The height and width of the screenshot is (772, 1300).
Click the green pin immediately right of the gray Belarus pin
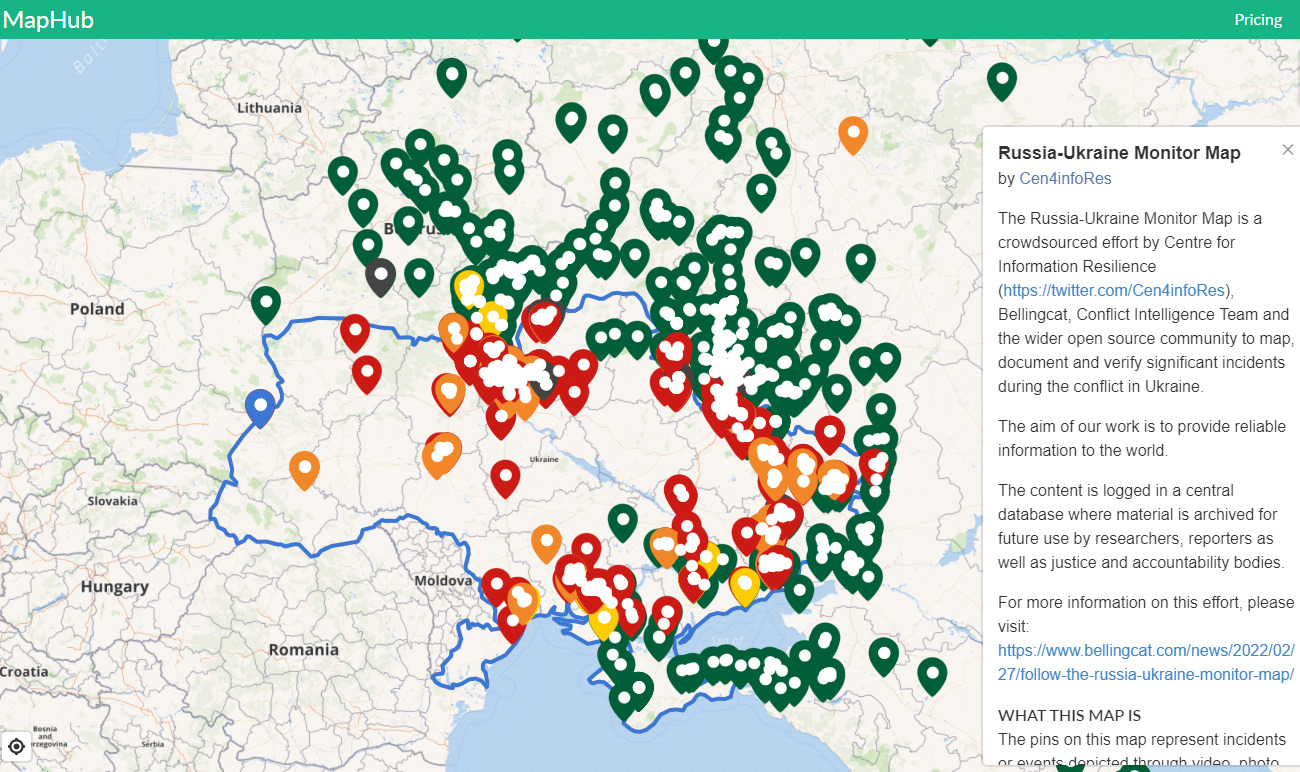pos(419,277)
